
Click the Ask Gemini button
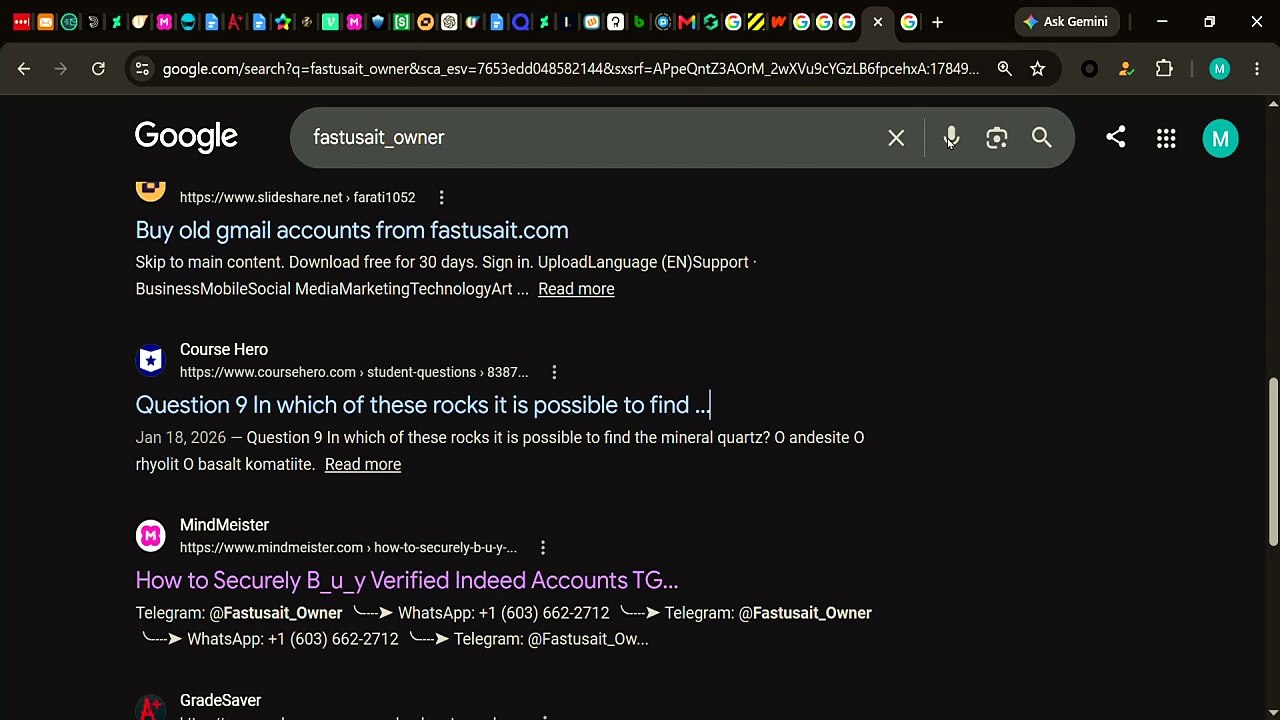pos(1066,22)
